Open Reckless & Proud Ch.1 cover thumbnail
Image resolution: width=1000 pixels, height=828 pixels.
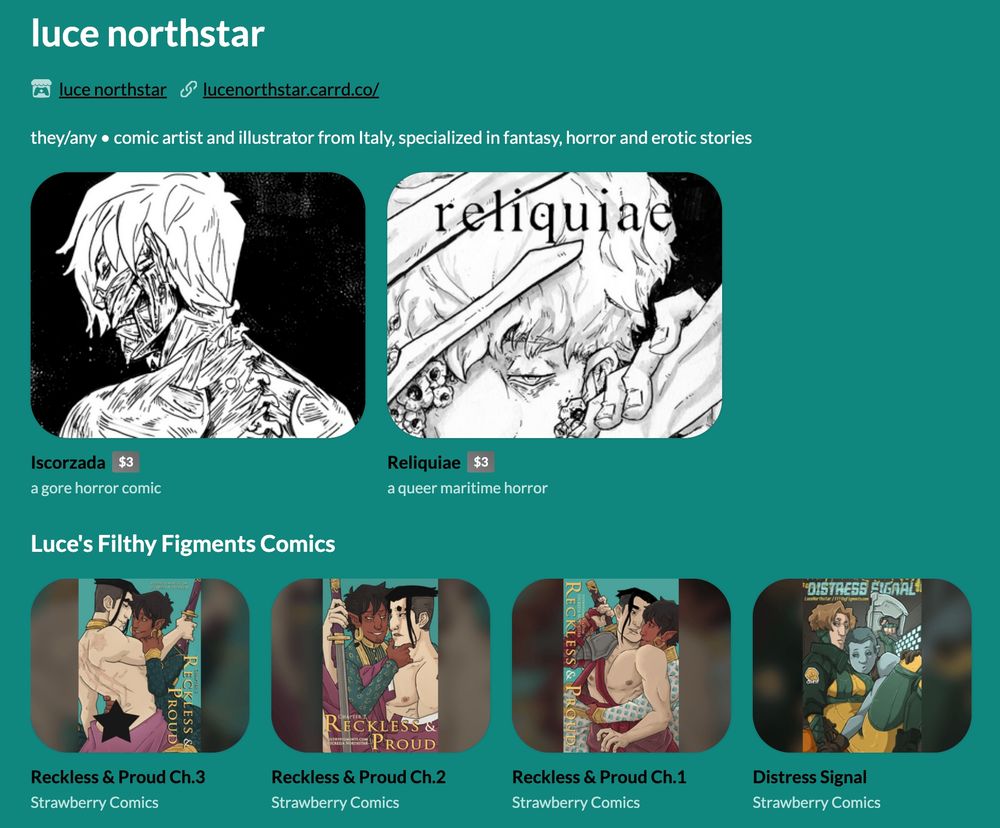(621, 665)
